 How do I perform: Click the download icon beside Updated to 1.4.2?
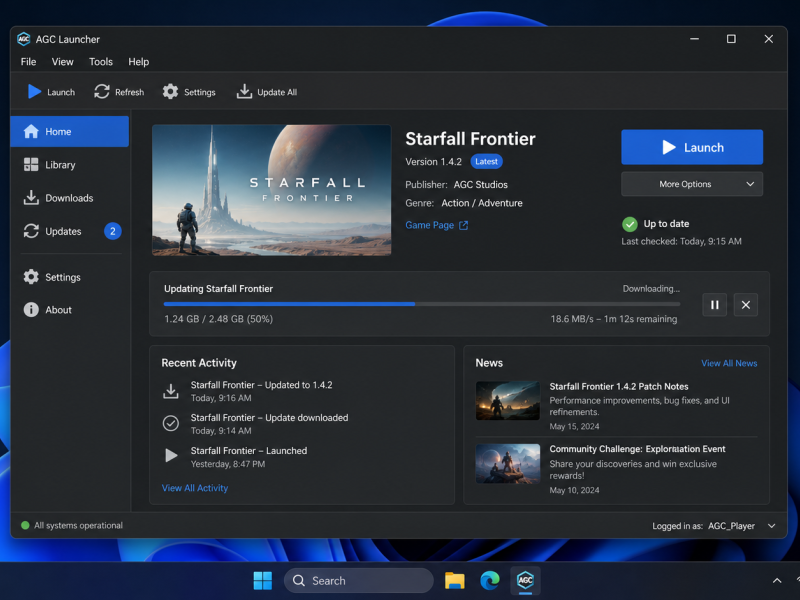tap(171, 391)
